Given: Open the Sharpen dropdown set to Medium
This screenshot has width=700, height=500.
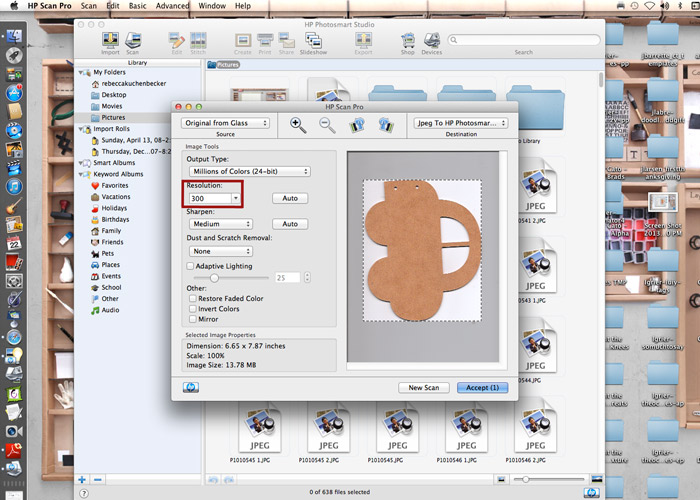Looking at the screenshot, I should (x=221, y=224).
